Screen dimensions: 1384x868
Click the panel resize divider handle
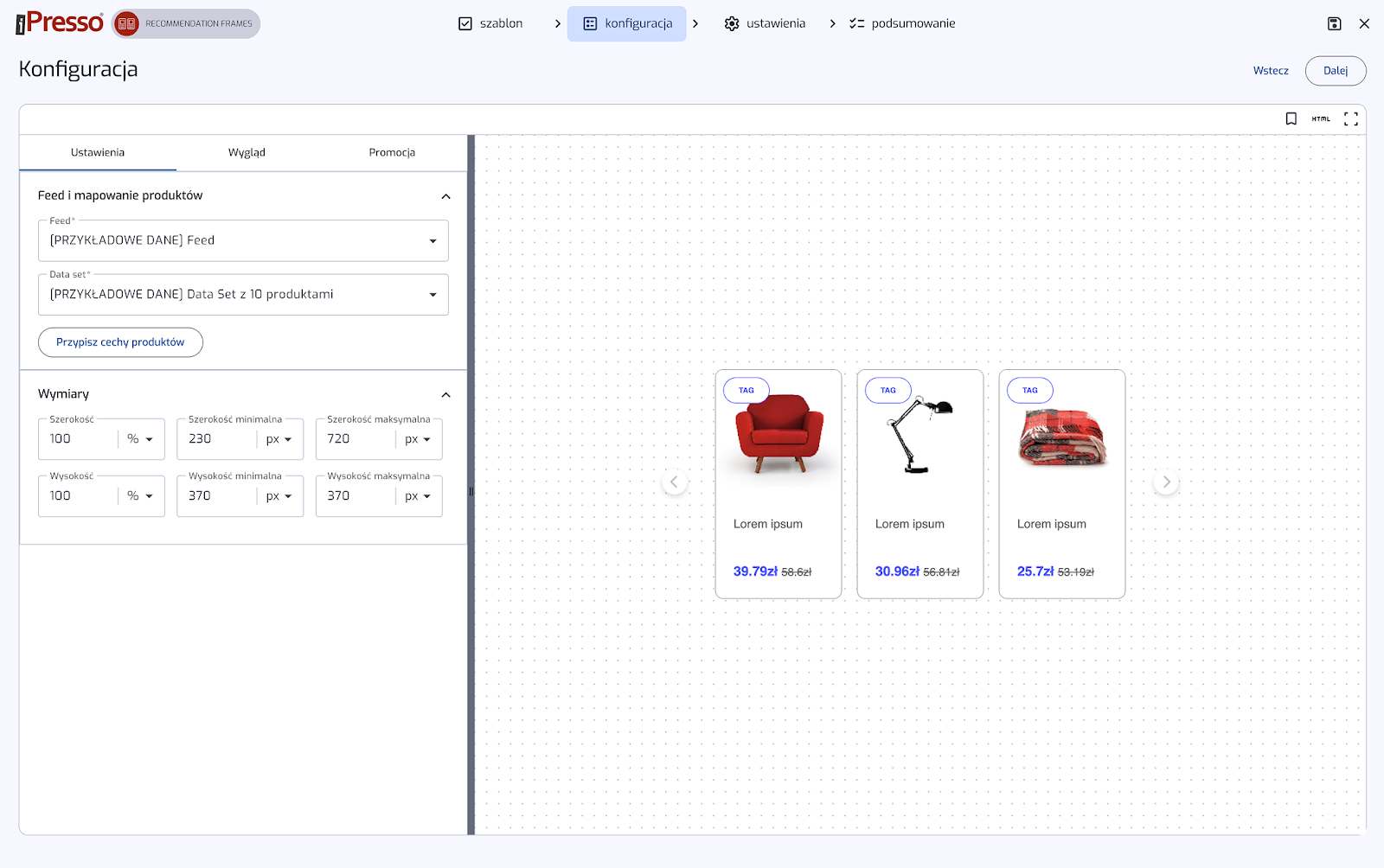pos(471,491)
